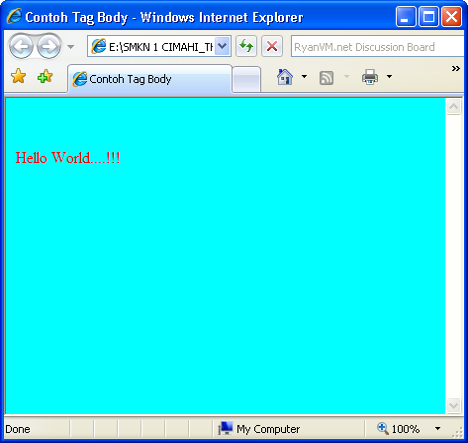Click the scrollbar down arrow
Viewport: 468px width, 443px height.
[x=453, y=405]
